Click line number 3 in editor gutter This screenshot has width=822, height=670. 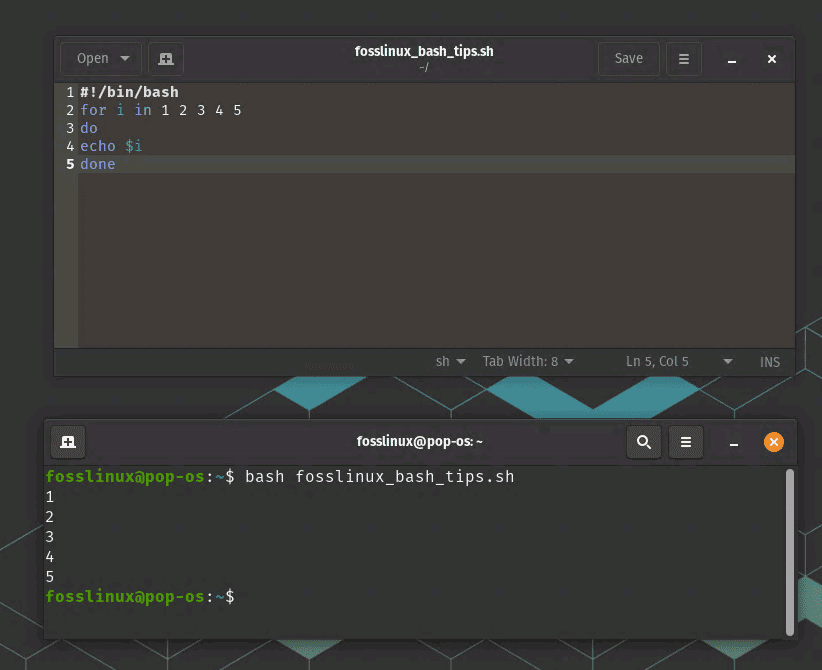70,128
